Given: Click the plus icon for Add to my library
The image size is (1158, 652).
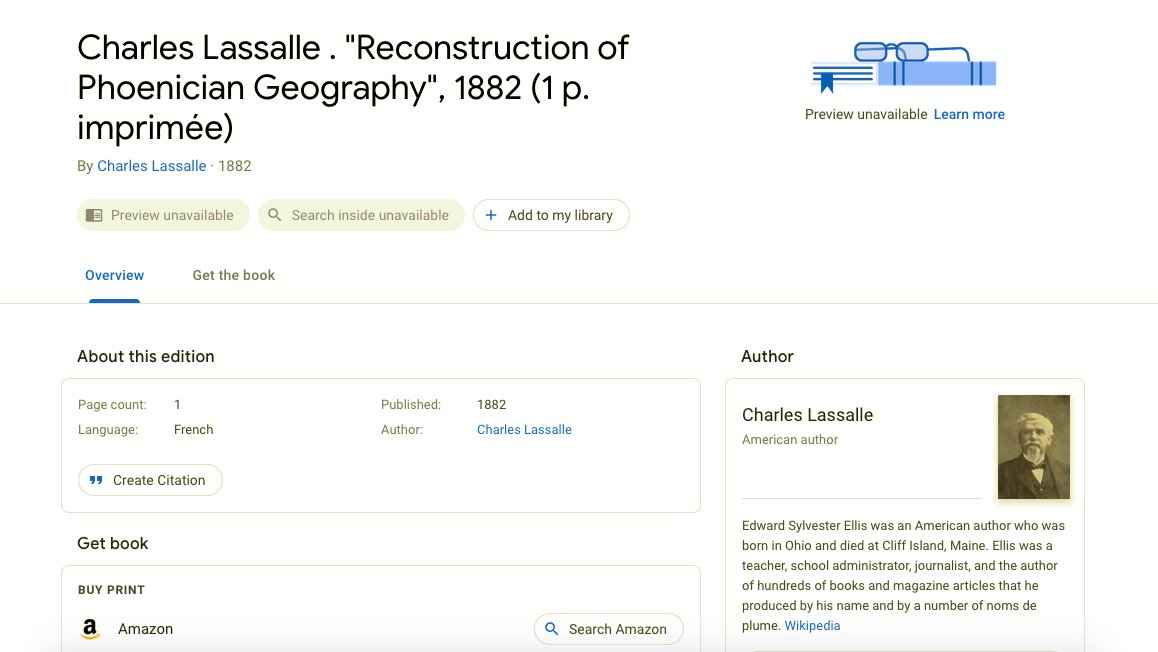Looking at the screenshot, I should point(491,215).
